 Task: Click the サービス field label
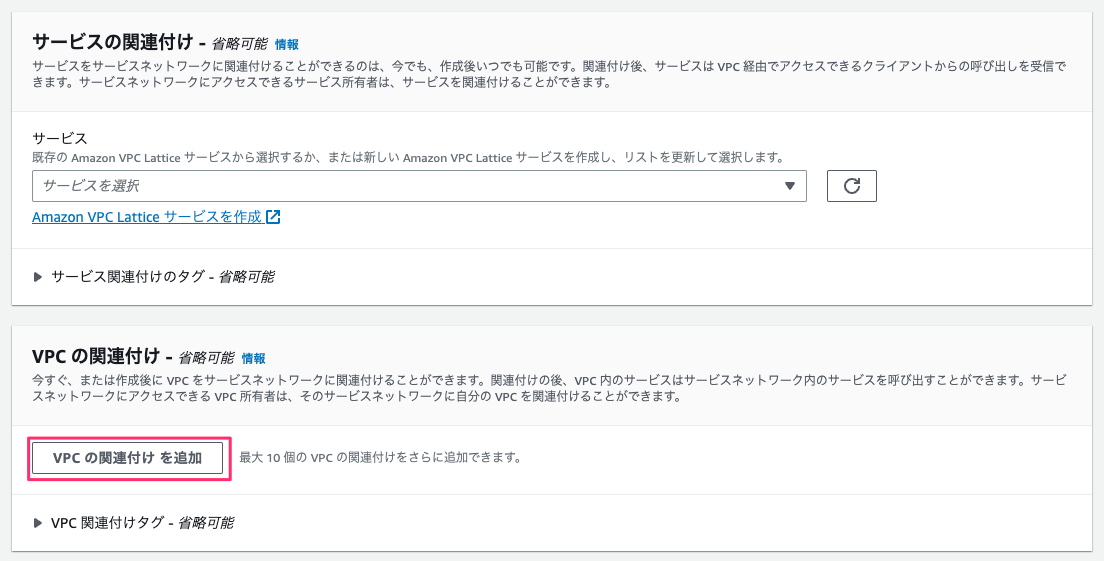[60, 138]
